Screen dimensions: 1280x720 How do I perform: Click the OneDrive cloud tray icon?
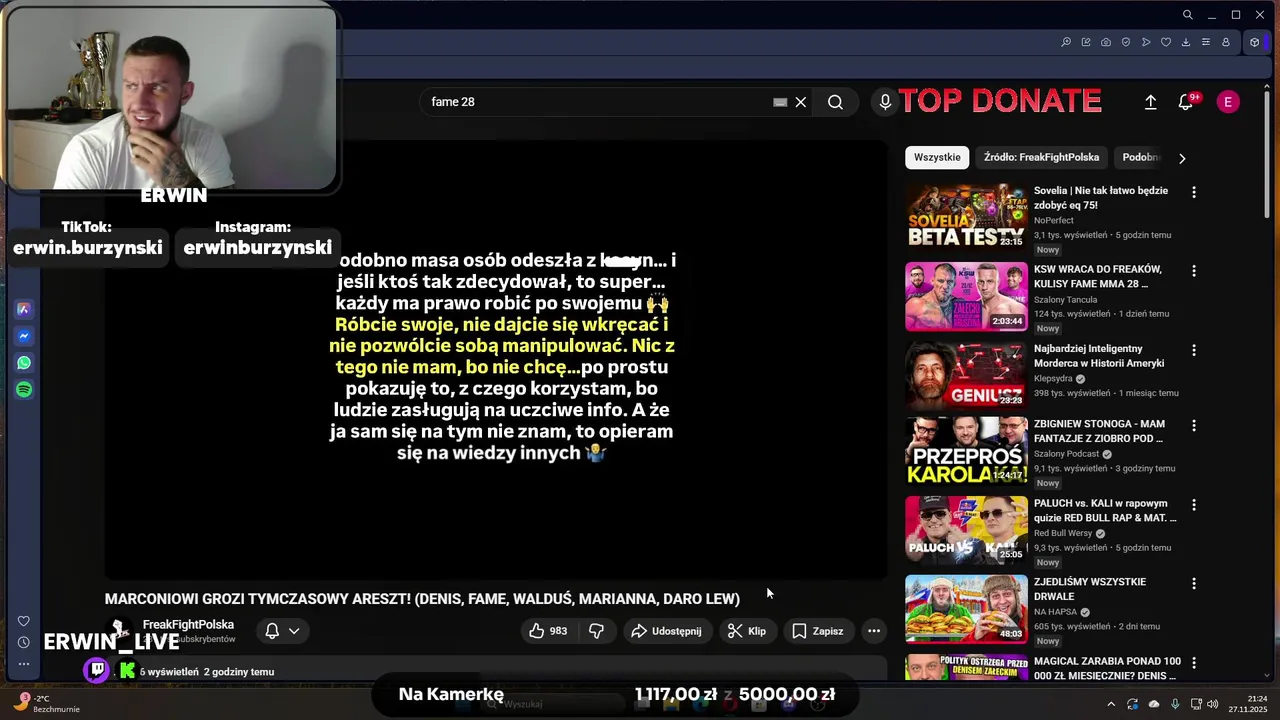coord(1154,704)
